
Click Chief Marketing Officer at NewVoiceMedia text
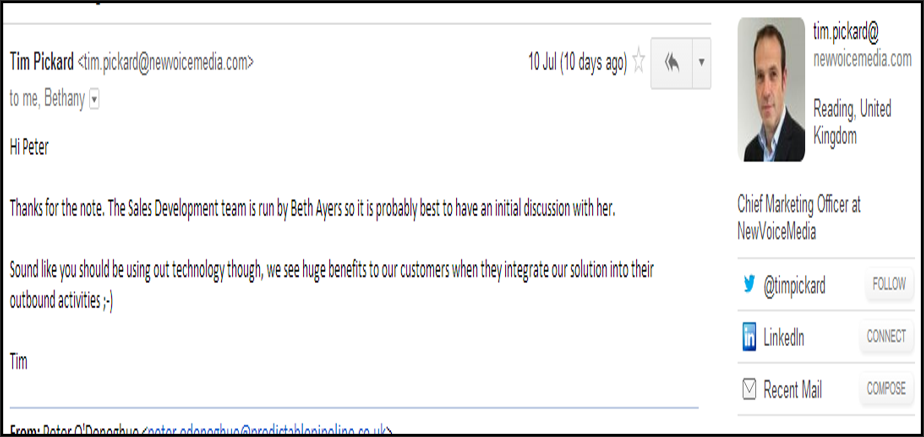[x=799, y=218]
